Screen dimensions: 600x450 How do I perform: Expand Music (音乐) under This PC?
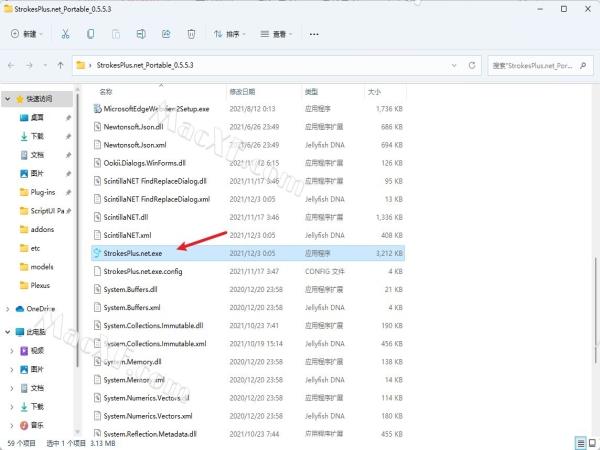click(12, 425)
